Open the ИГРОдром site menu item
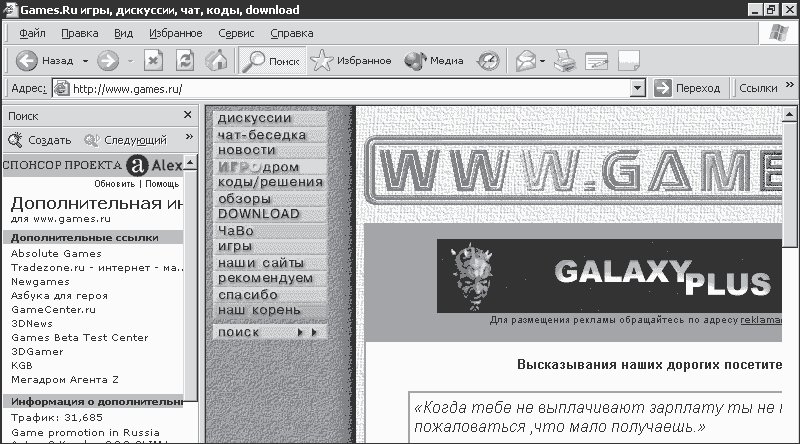The width and height of the screenshot is (800, 444). pos(270,167)
